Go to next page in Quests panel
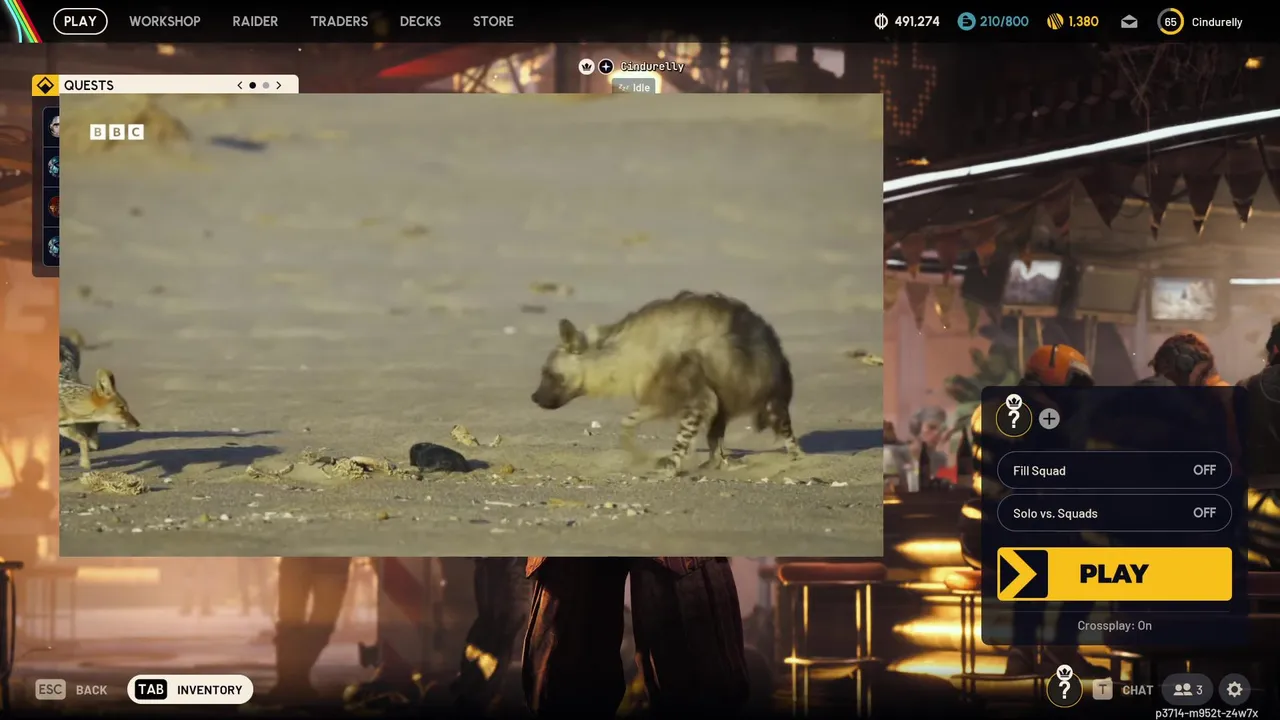The width and height of the screenshot is (1280, 720). click(278, 85)
